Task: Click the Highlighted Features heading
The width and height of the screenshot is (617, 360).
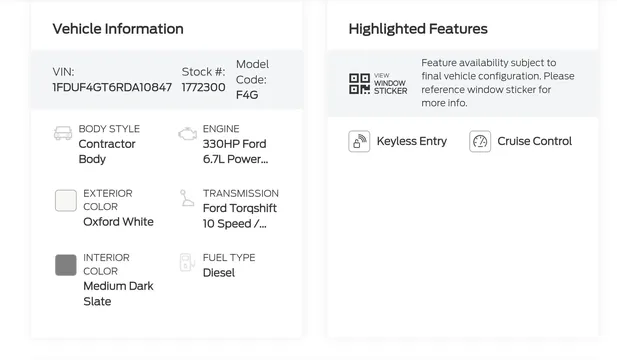Action: pos(418,29)
